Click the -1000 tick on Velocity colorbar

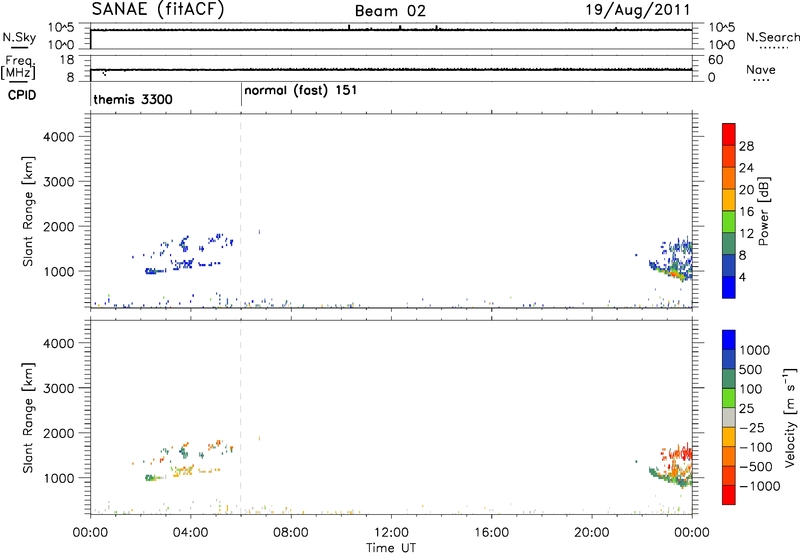(x=759, y=486)
